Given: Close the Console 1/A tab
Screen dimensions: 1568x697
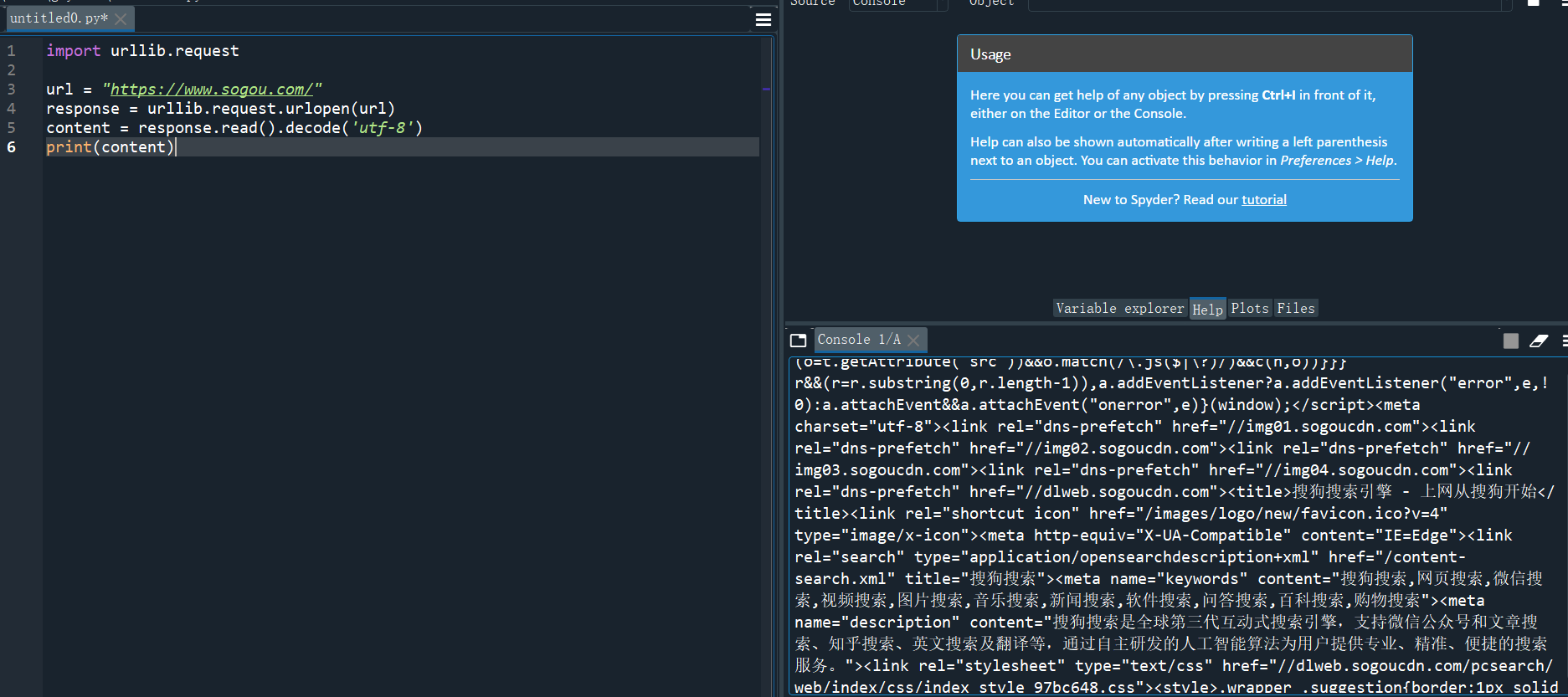Looking at the screenshot, I should point(913,340).
